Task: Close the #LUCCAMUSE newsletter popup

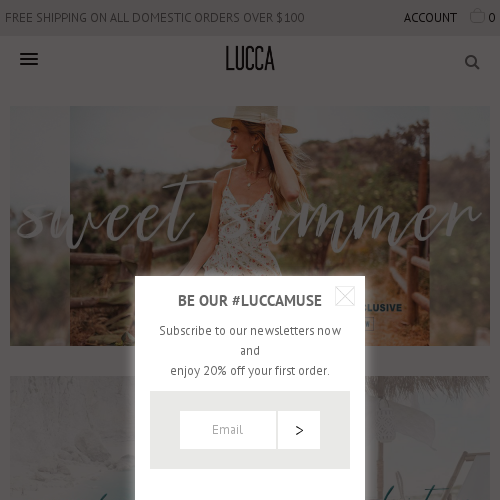Action: click(x=345, y=296)
